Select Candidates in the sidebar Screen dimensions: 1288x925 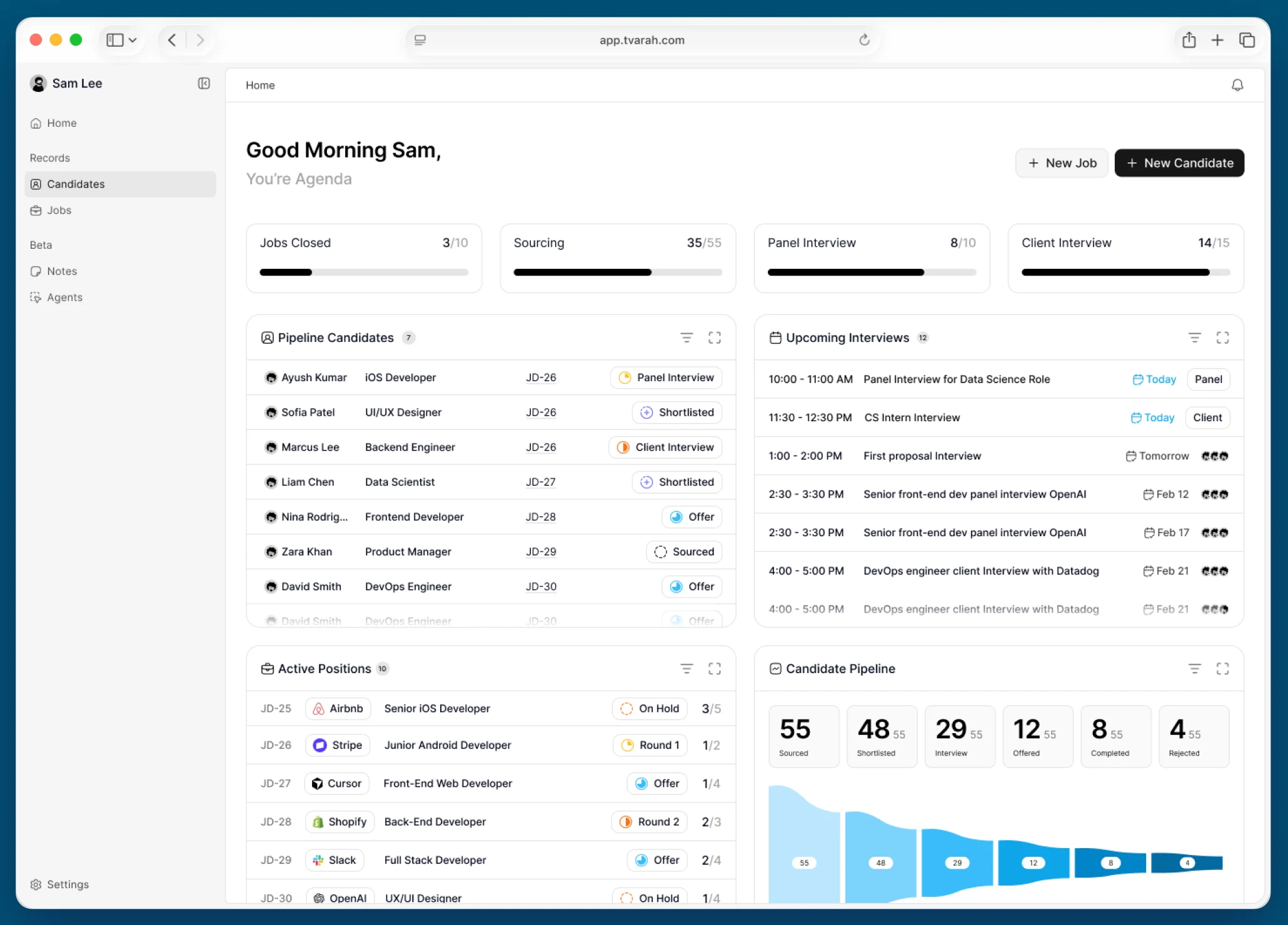[120, 184]
